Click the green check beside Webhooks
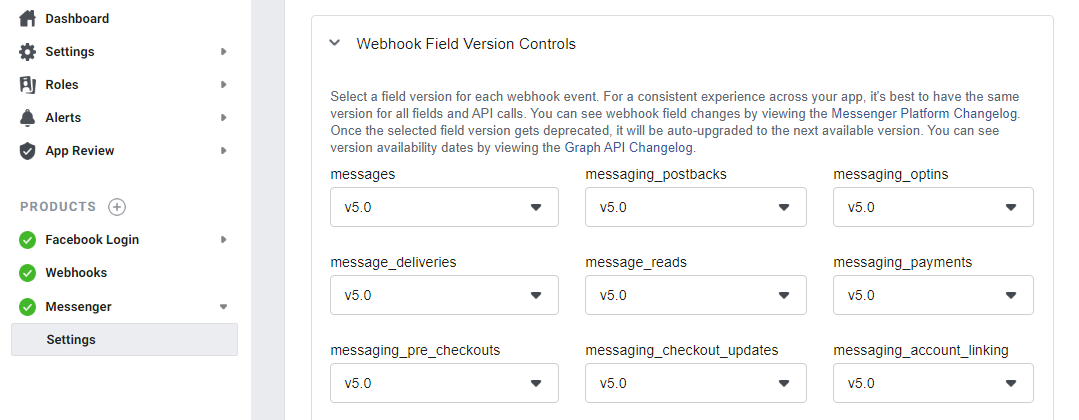This screenshot has height=420, width=1079. coord(28,273)
